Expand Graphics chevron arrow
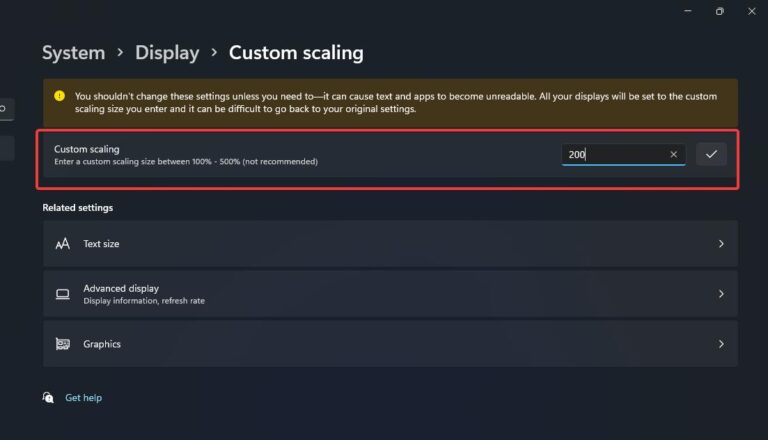The height and width of the screenshot is (440, 768). click(x=721, y=344)
